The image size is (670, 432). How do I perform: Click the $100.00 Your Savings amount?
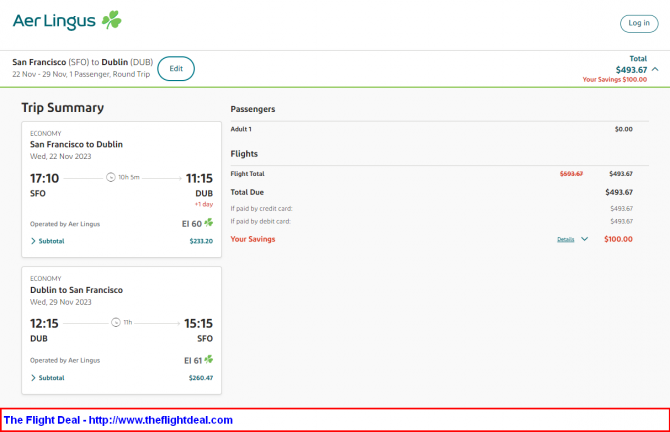[618, 239]
